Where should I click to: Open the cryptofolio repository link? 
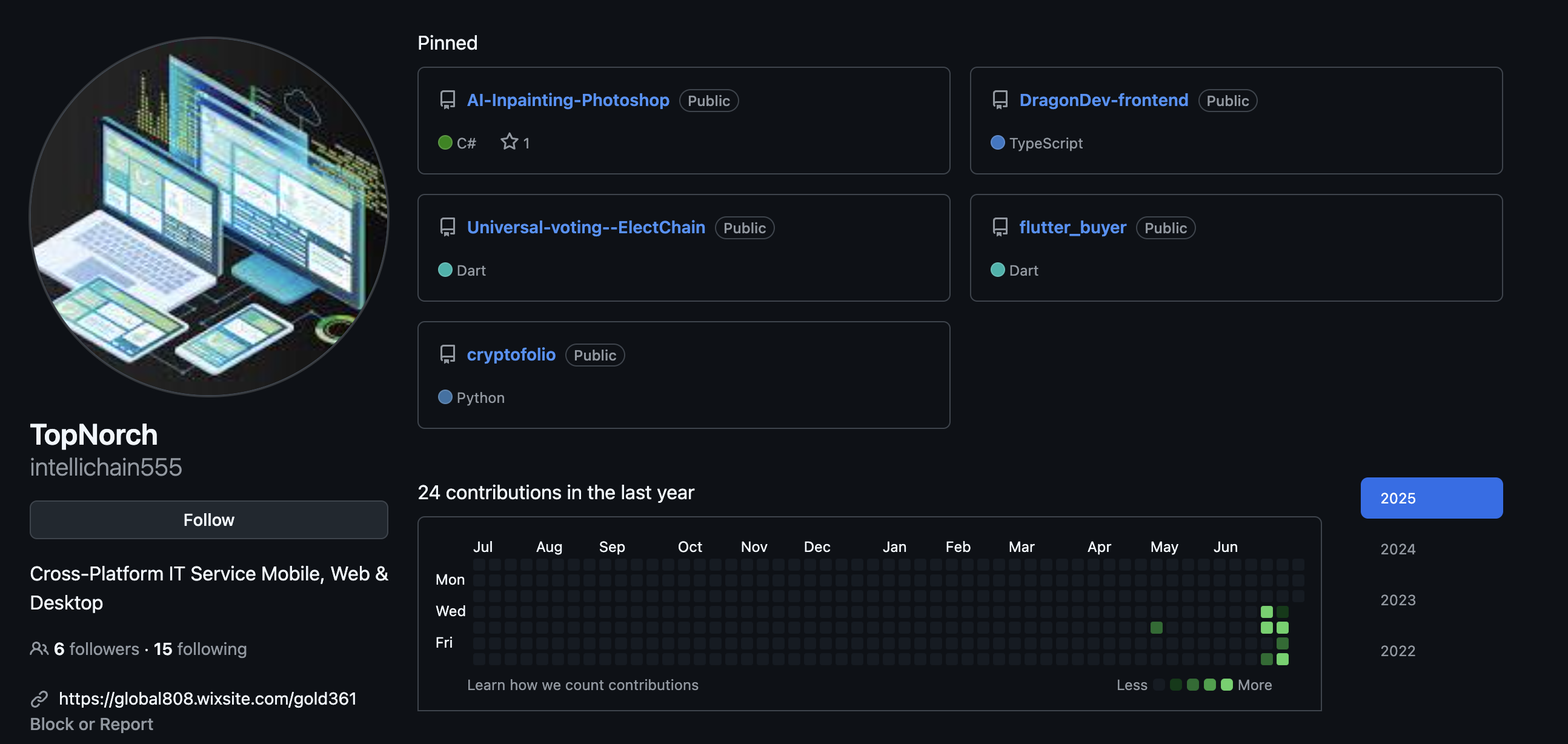coord(511,354)
